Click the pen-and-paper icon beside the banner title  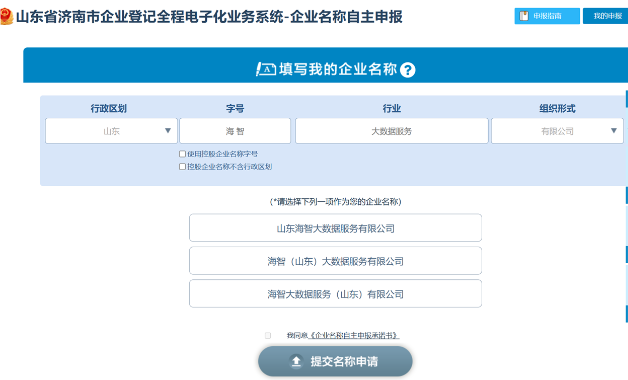click(x=266, y=69)
